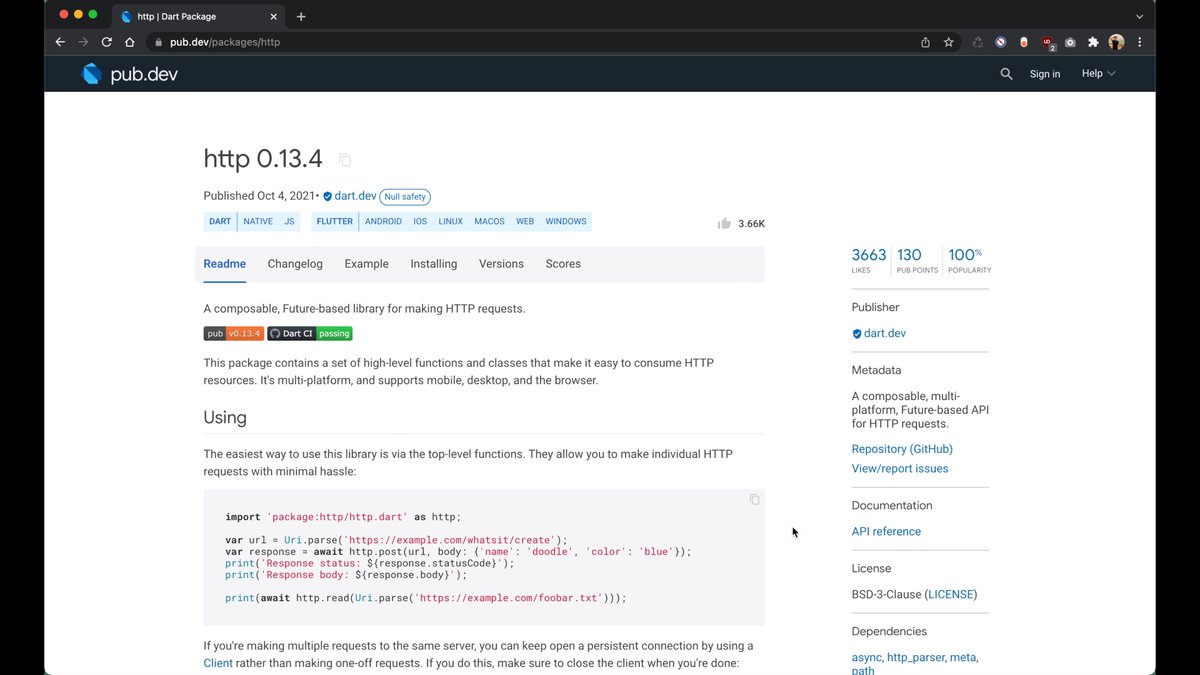Screen dimensions: 1200x675
Task: Expand the Help dropdown menu
Action: [1098, 74]
